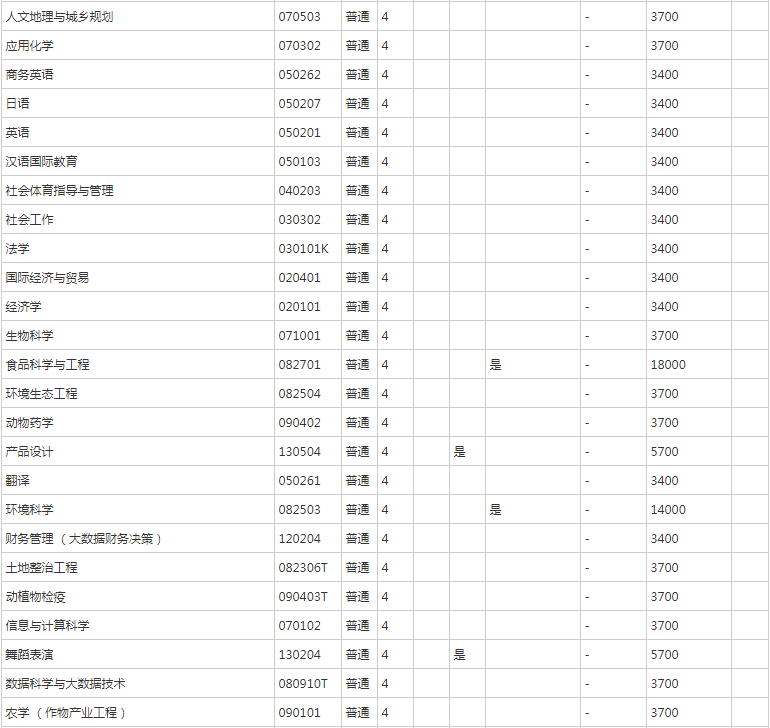
Task: Select the 18000 tuition fee cell
Action: pos(668,365)
